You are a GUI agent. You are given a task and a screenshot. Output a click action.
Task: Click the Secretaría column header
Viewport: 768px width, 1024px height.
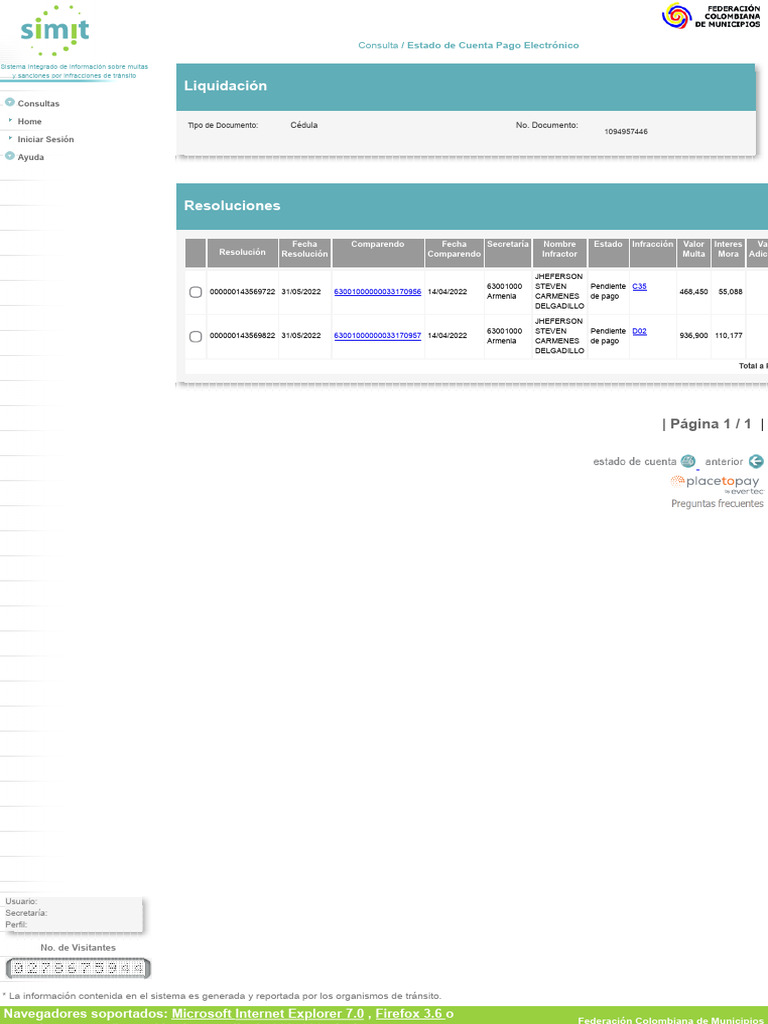tap(507, 253)
